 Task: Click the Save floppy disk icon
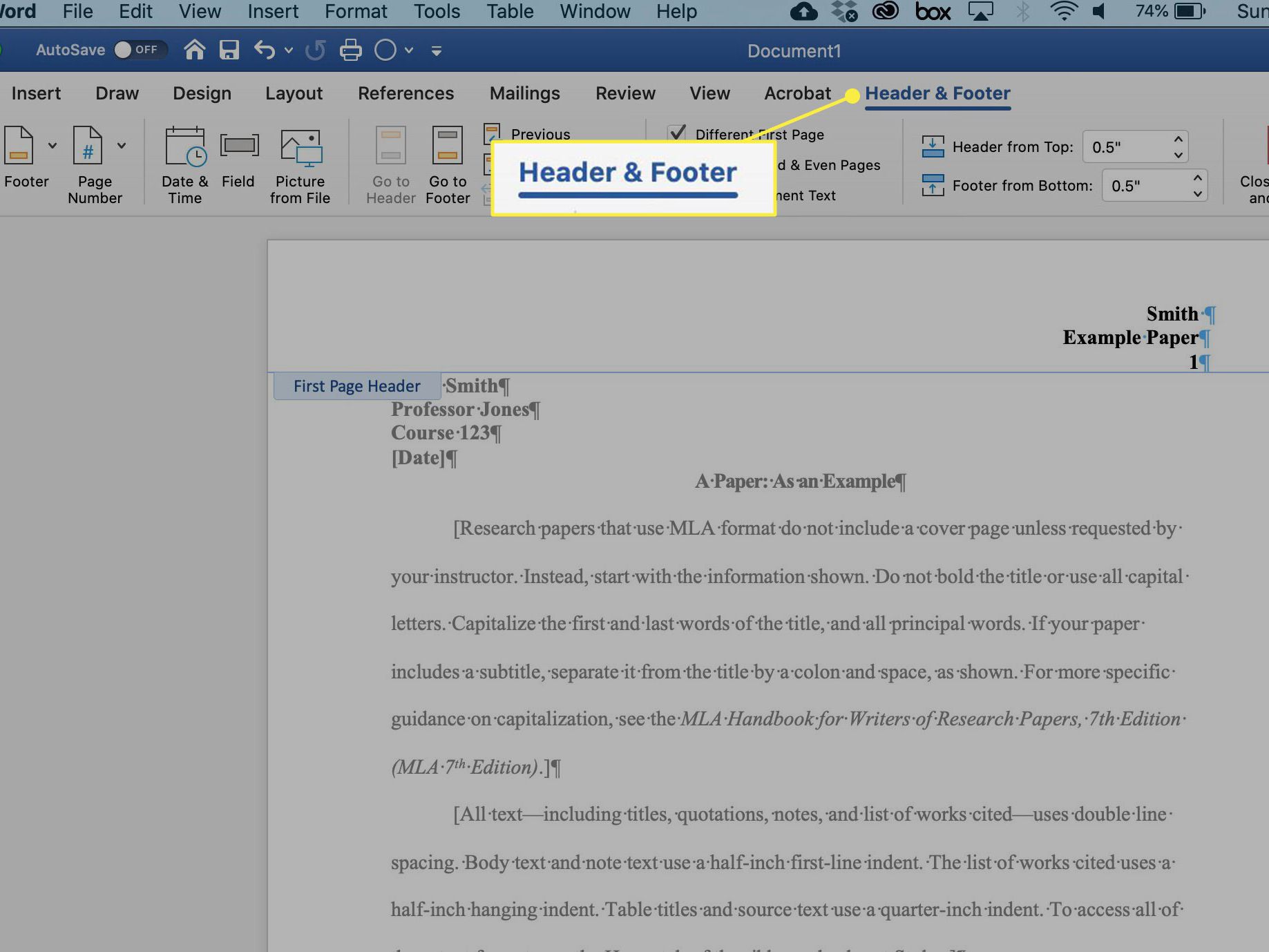coord(229,50)
